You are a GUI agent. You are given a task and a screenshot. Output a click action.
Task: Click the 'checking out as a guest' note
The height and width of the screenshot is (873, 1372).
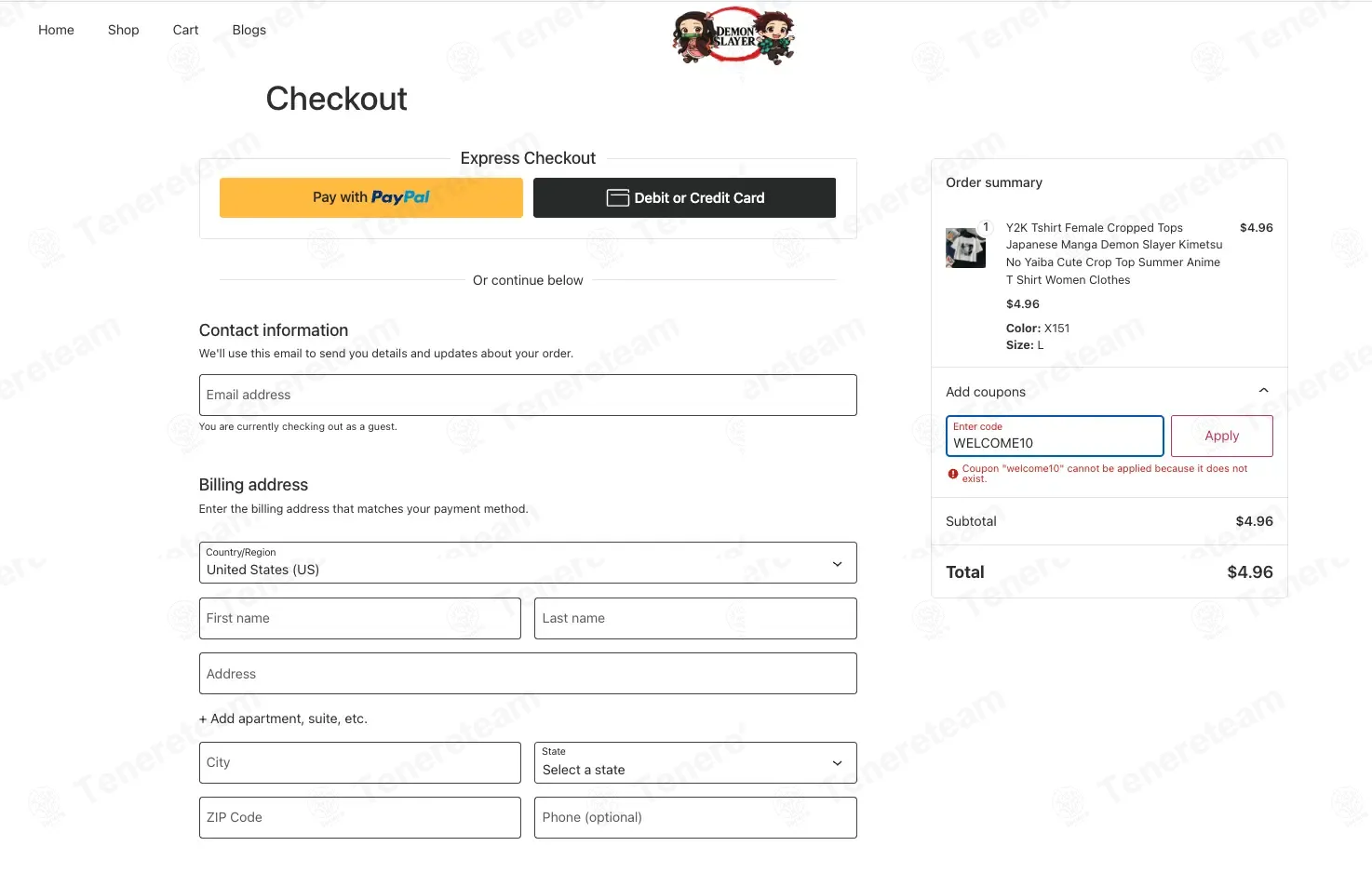(298, 426)
